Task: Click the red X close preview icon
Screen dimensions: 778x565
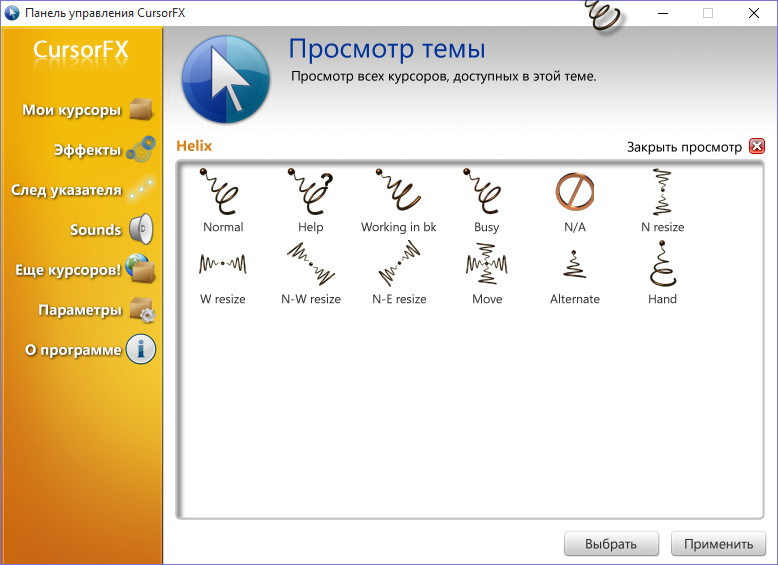Action: point(757,146)
